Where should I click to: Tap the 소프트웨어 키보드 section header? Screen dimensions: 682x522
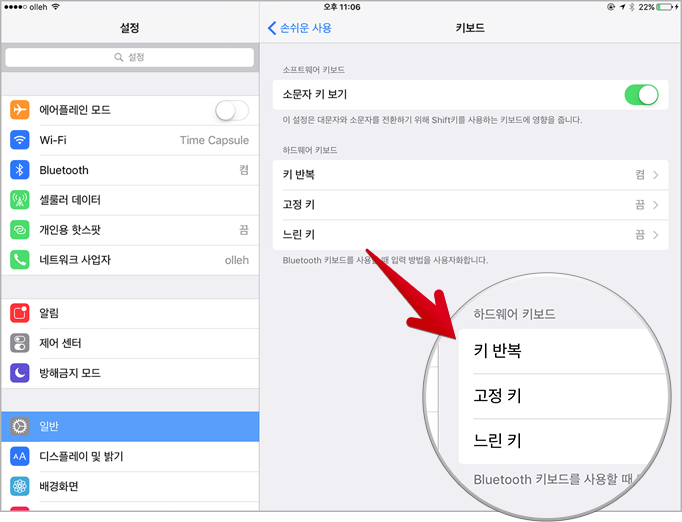[314, 70]
